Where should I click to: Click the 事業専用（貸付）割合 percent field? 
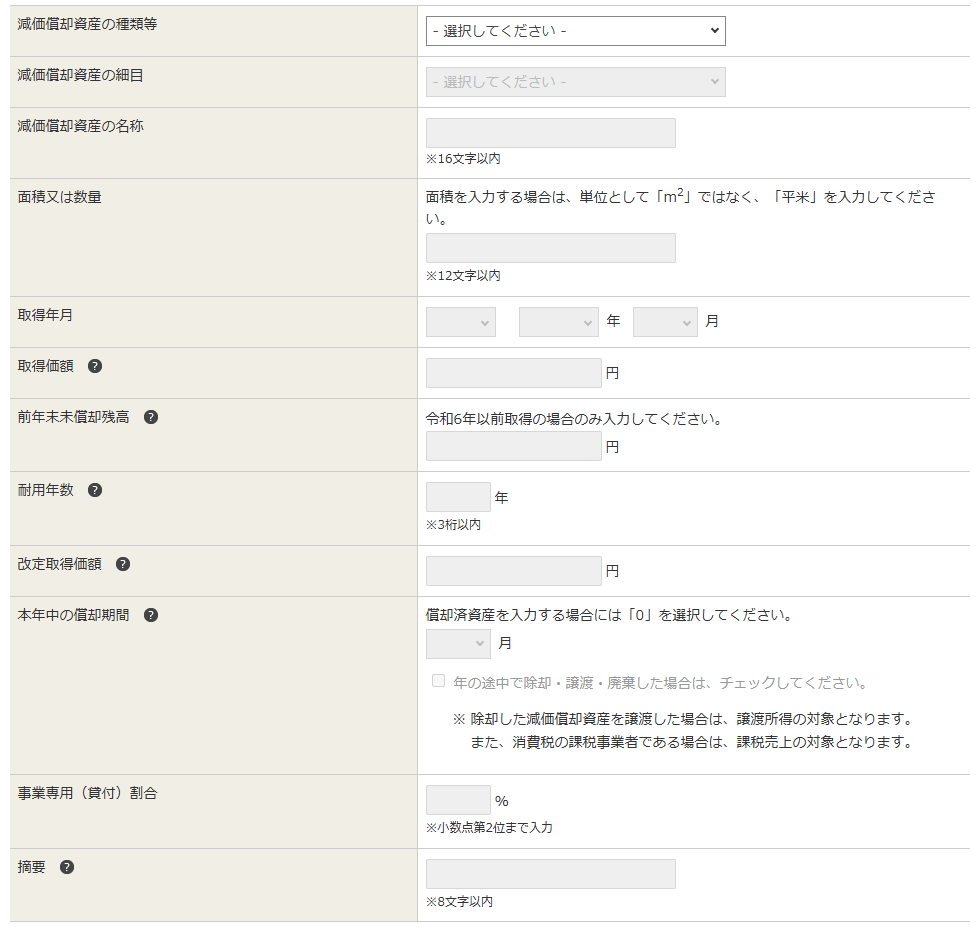(458, 800)
